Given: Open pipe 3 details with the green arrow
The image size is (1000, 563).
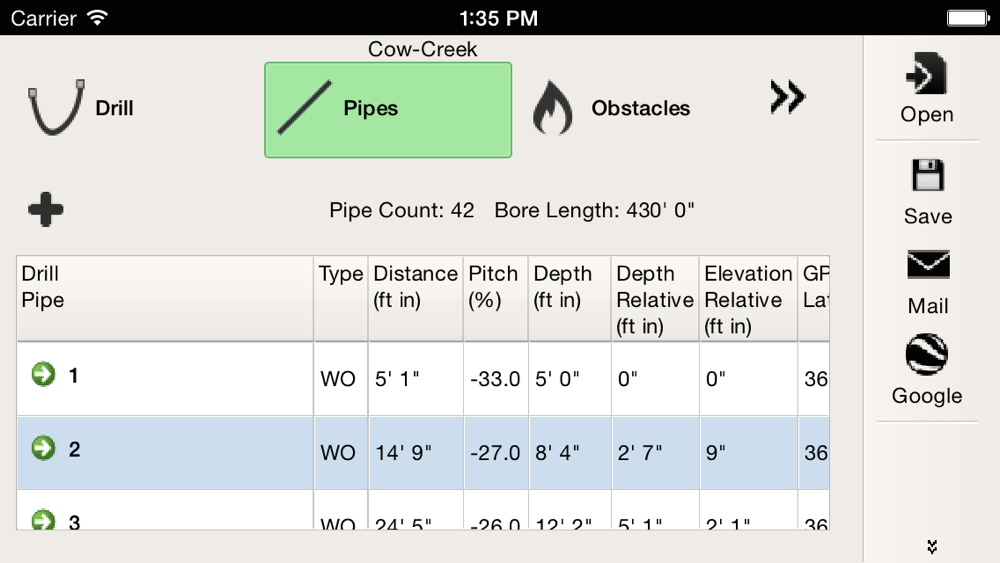Looking at the screenshot, I should 43,520.
